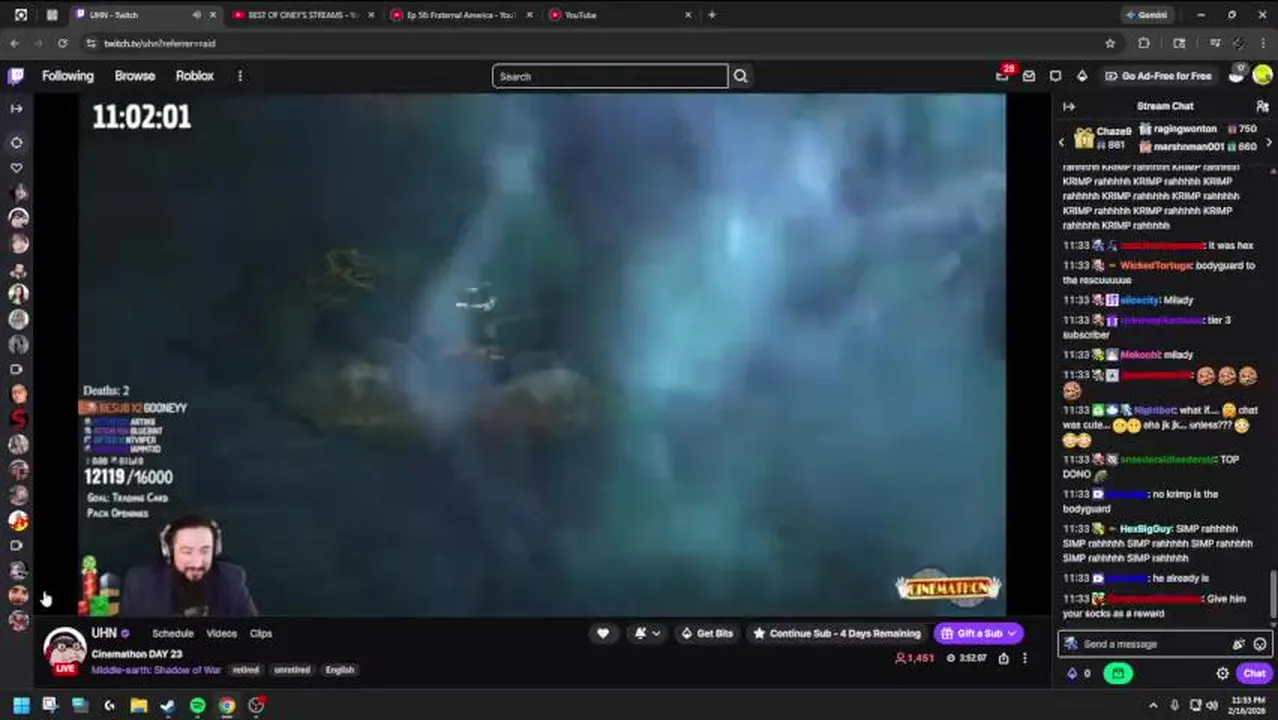Click the magnifier search button

[x=740, y=76]
